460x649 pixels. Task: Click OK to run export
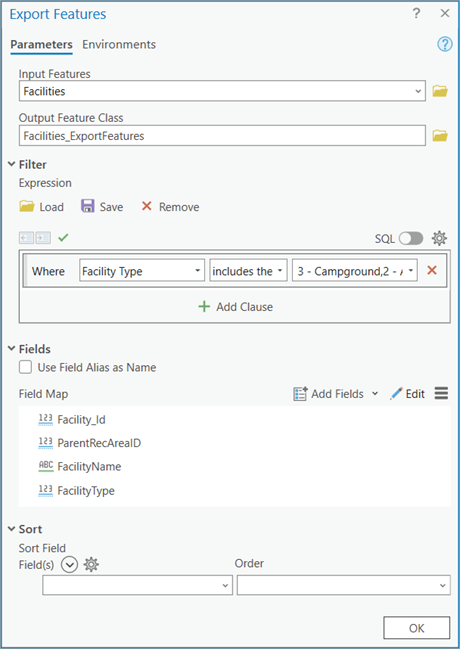417,628
